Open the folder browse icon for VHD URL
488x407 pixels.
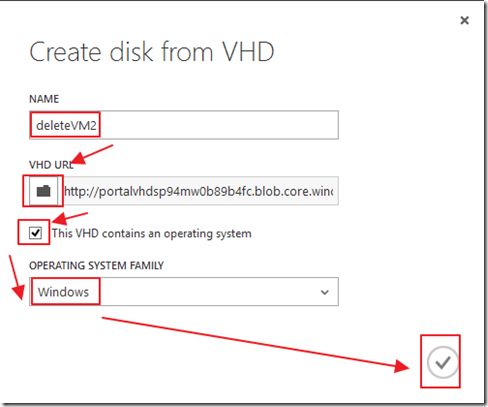point(43,191)
